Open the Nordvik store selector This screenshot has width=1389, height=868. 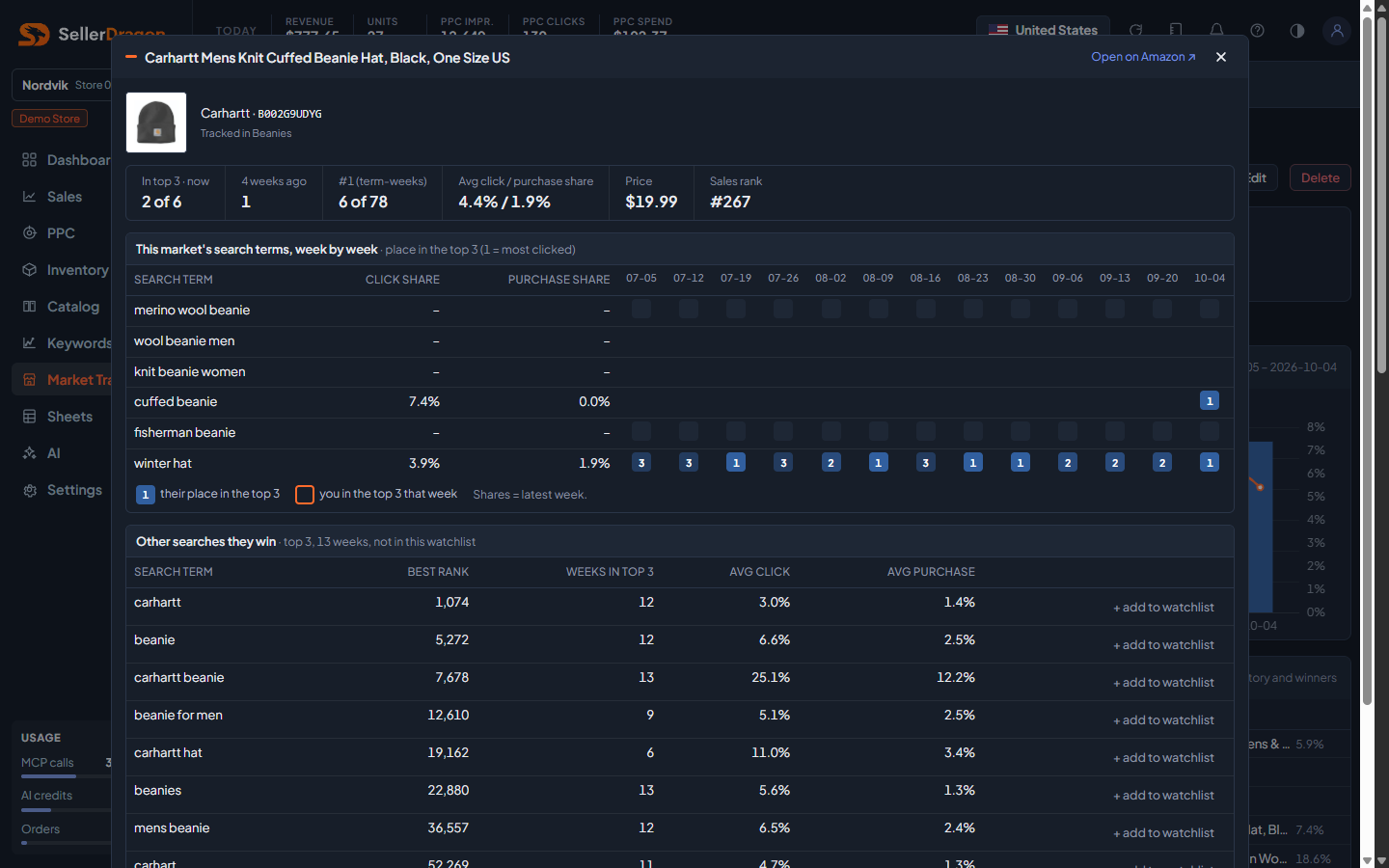[x=62, y=85]
